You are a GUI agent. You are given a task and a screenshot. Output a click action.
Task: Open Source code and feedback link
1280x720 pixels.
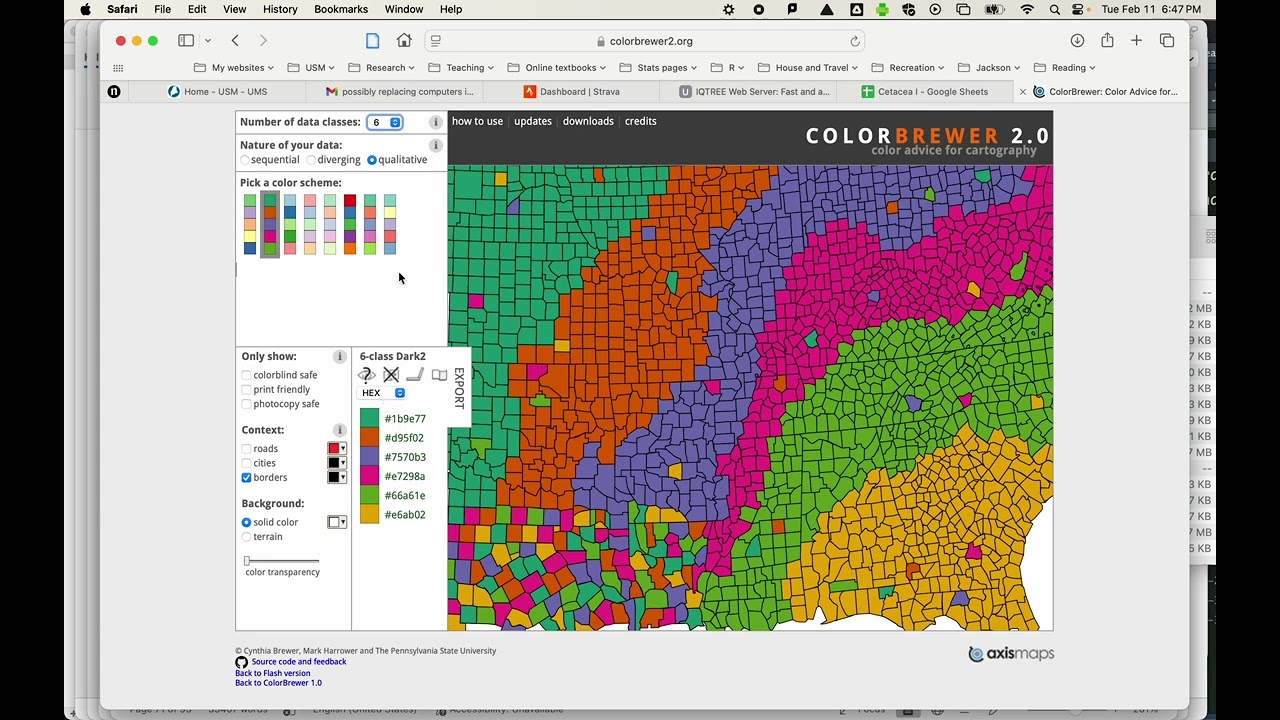[299, 662]
